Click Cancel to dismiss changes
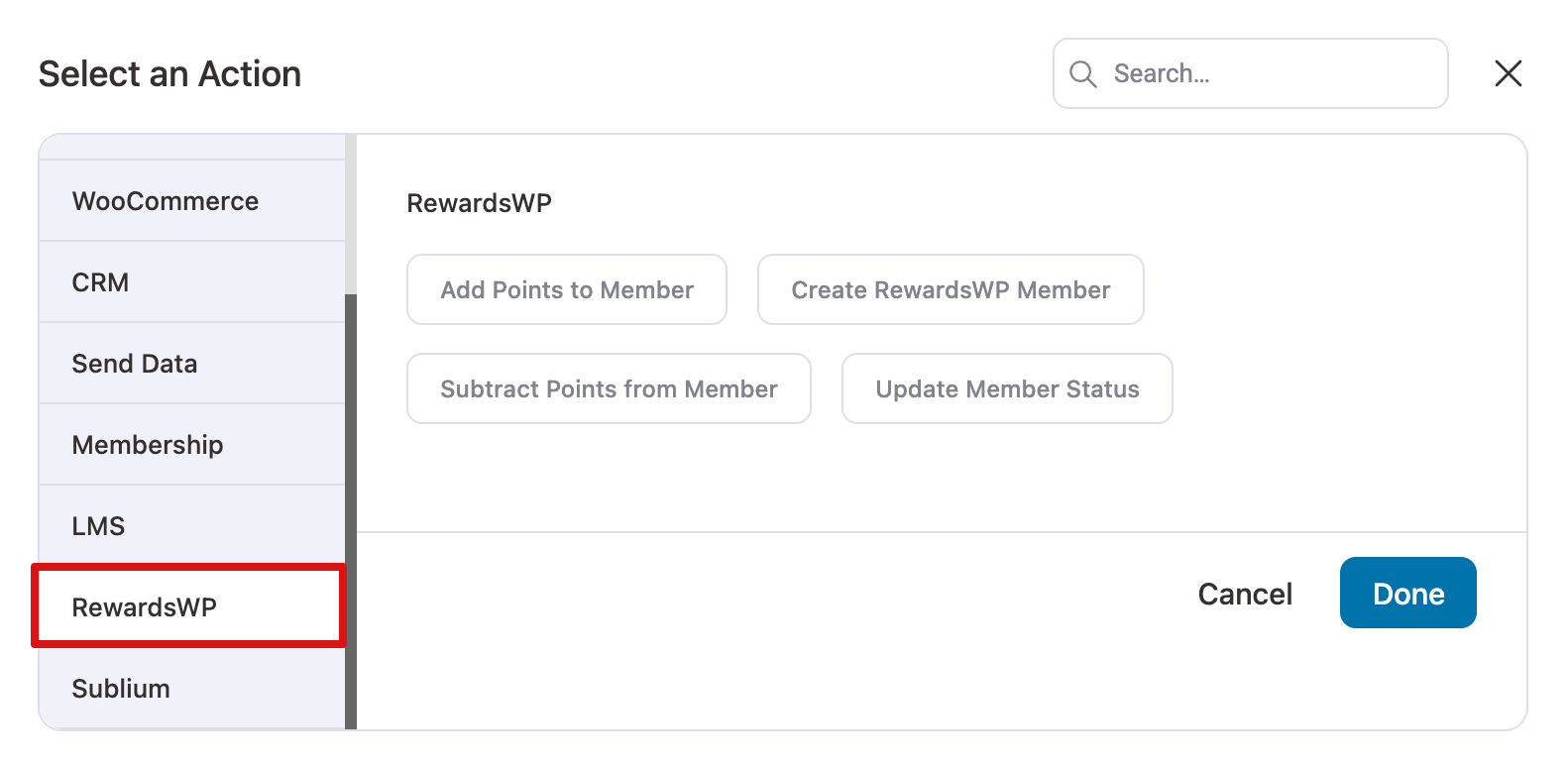 [x=1245, y=593]
